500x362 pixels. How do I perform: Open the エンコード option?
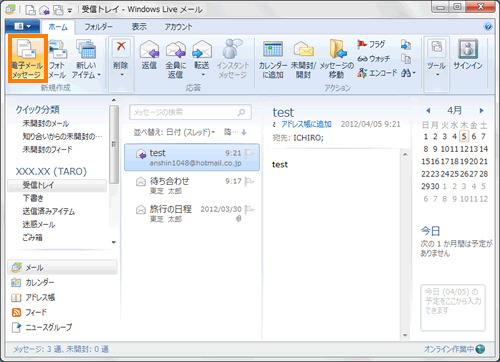coord(377,73)
